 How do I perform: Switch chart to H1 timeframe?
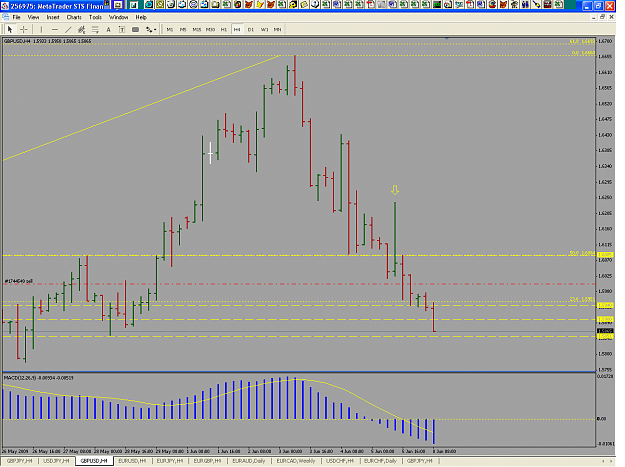224,29
